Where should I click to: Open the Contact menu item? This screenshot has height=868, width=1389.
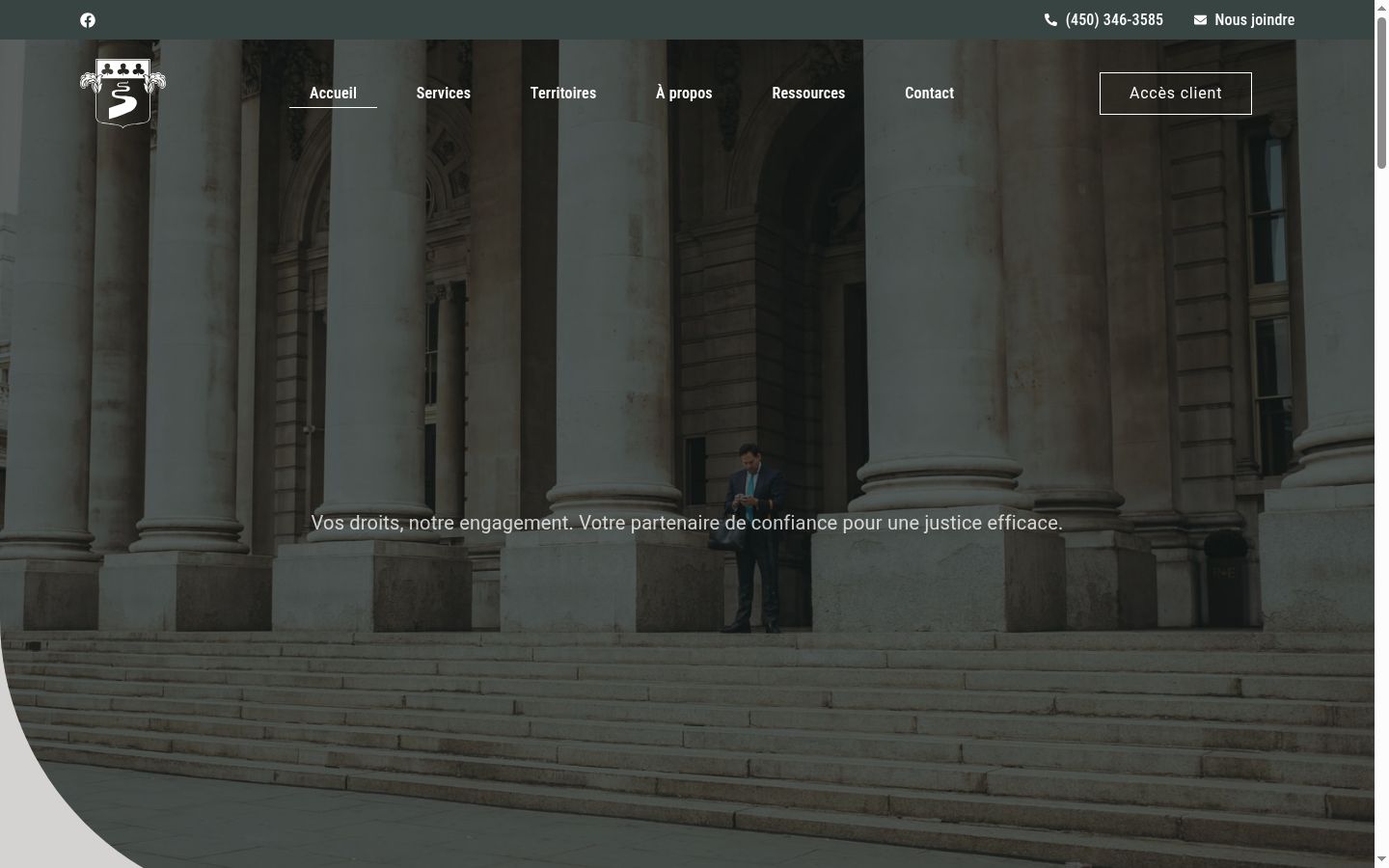pyautogui.click(x=929, y=93)
